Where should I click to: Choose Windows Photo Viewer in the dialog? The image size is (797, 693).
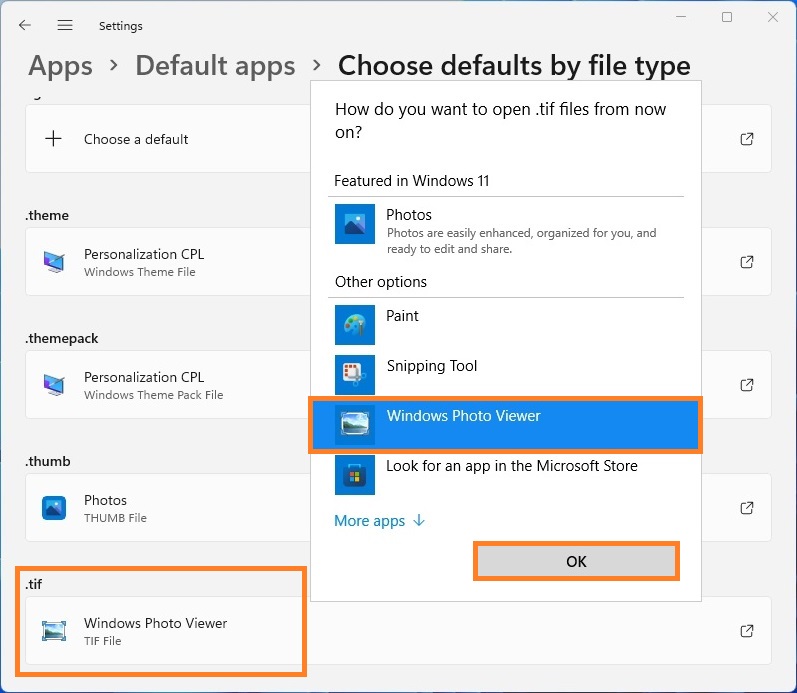point(506,425)
